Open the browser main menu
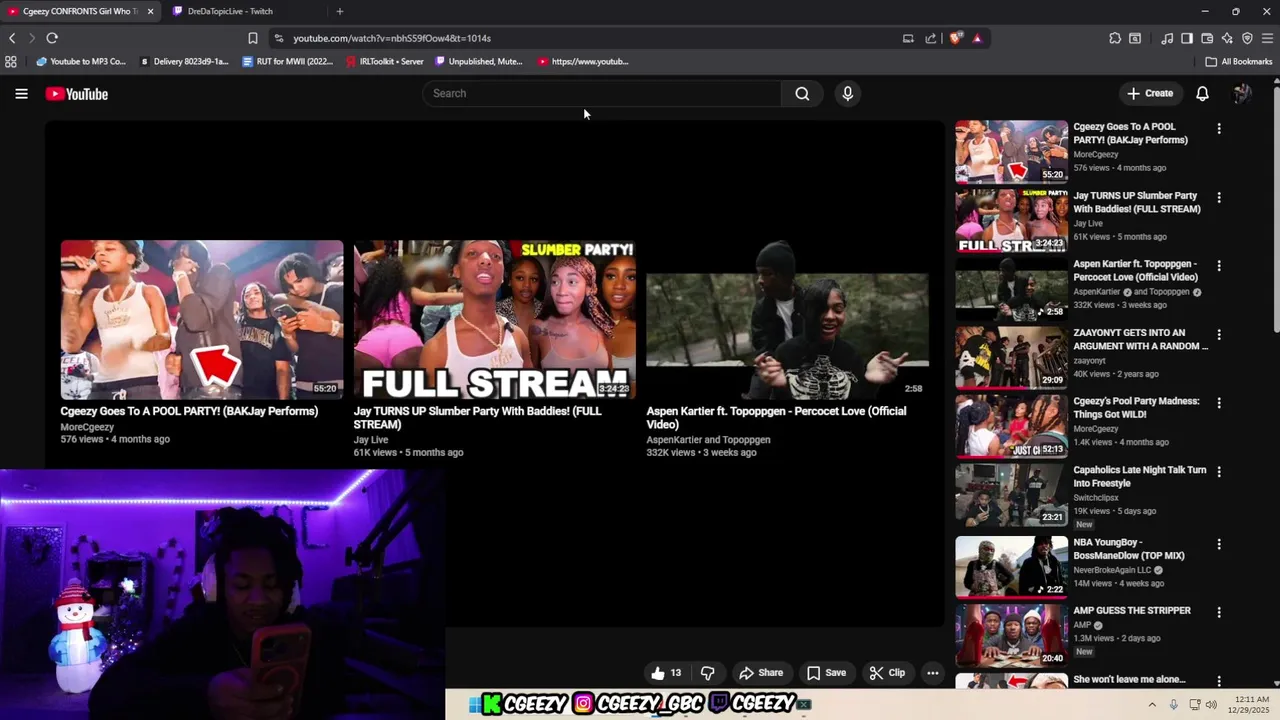This screenshot has height=720, width=1280. (1267, 38)
